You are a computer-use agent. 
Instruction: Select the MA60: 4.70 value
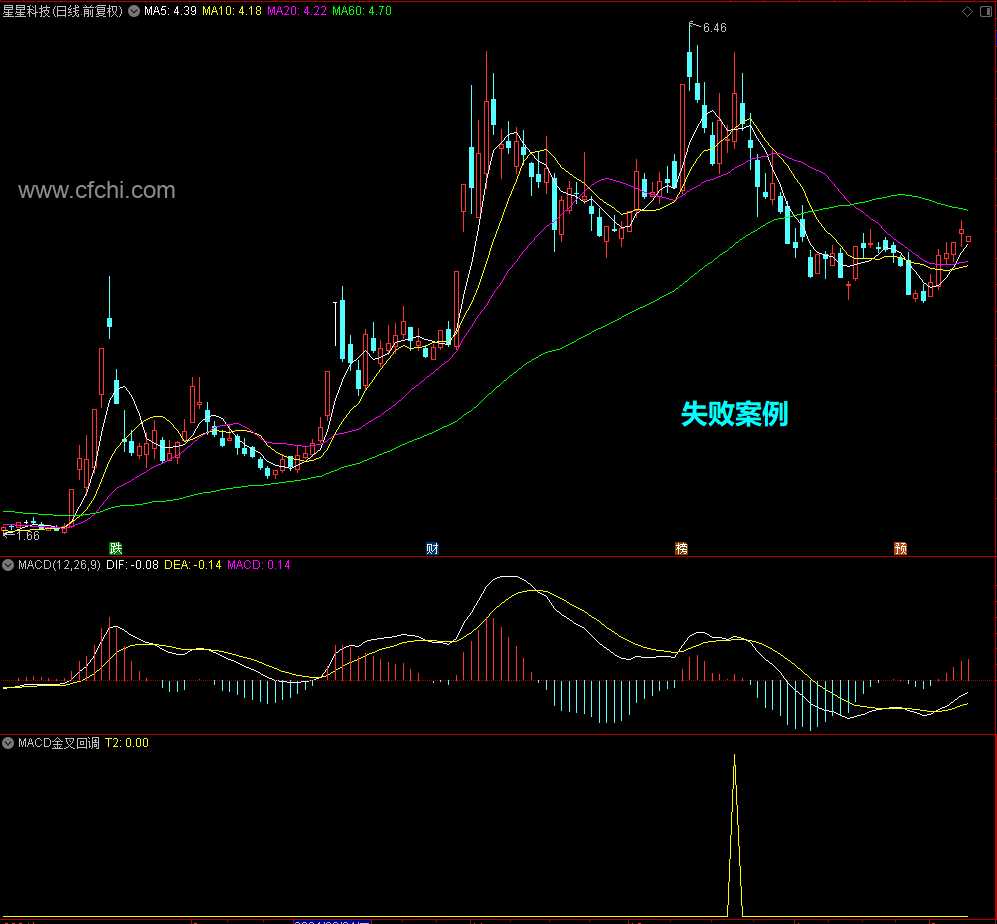coord(362,11)
